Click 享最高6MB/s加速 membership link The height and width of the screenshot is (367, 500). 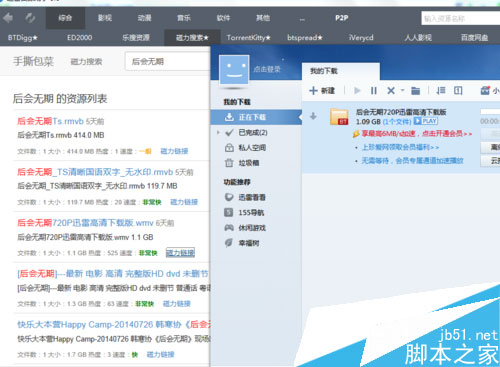[x=417, y=134]
